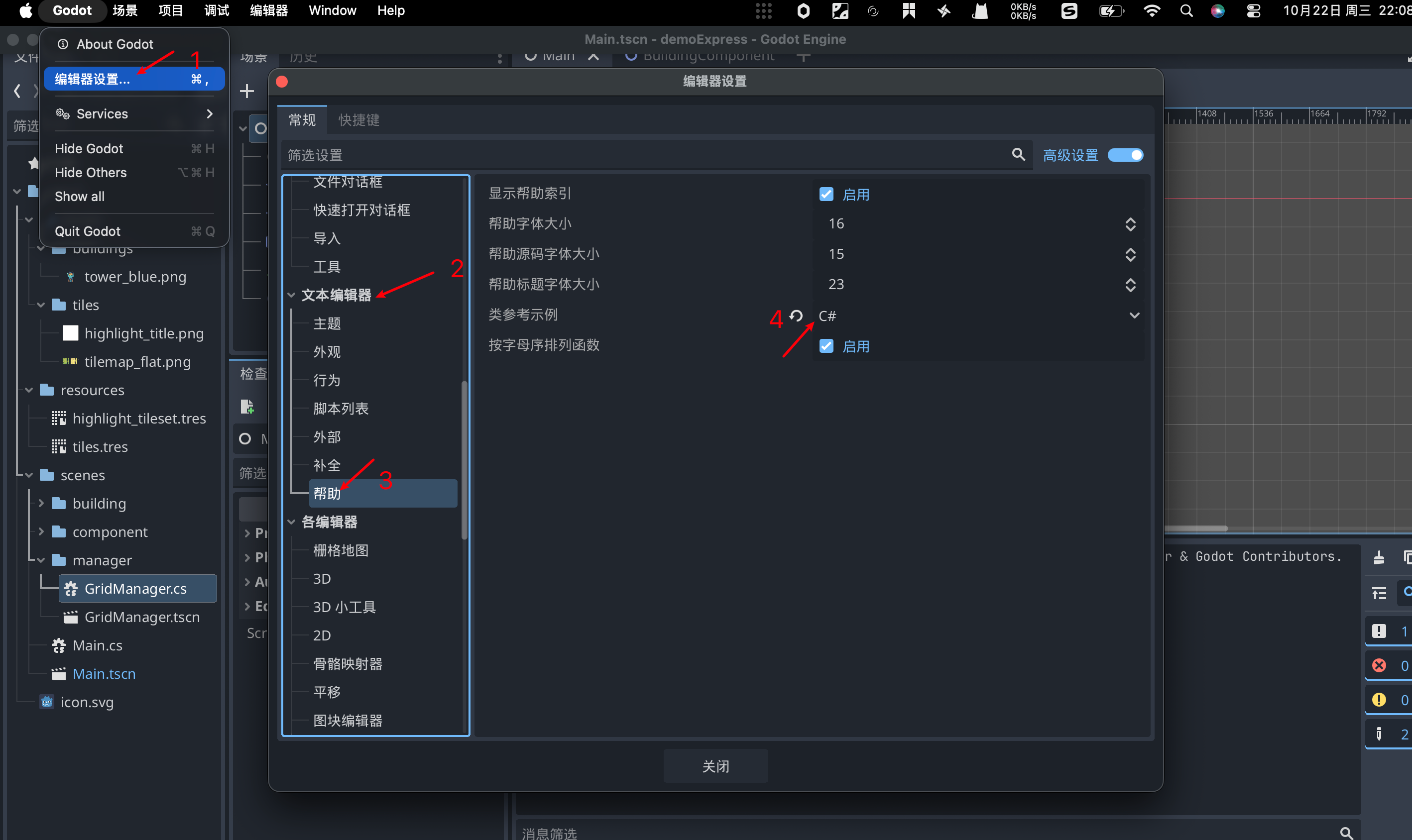This screenshot has width=1412, height=840.
Task: Click the icon.svg file icon
Action: coord(47,702)
